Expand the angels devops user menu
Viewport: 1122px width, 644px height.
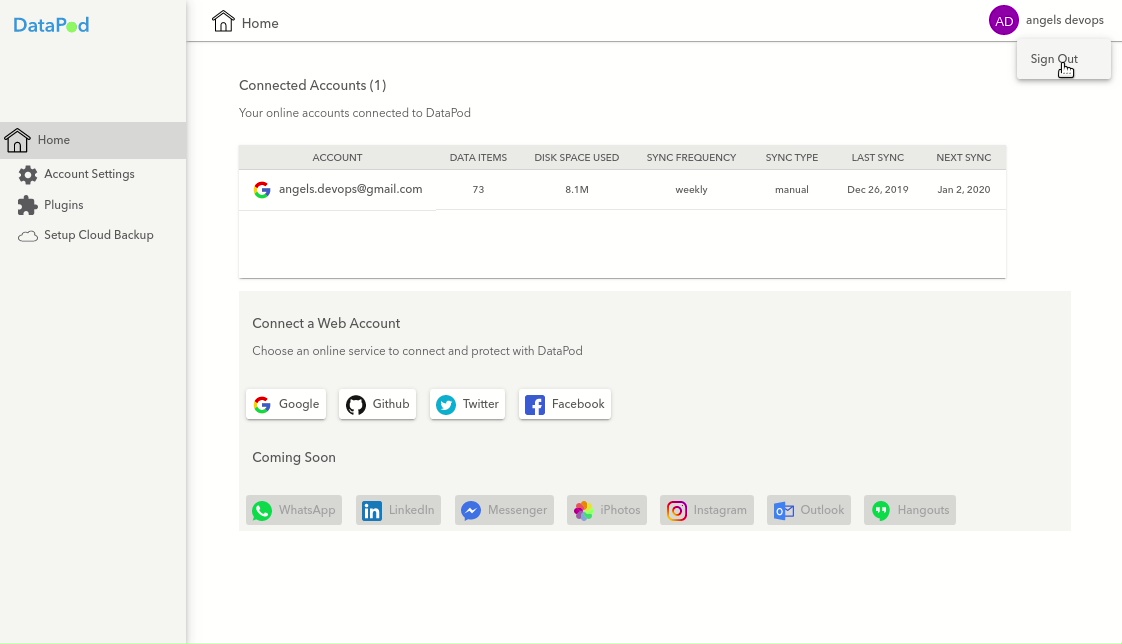click(x=1064, y=20)
